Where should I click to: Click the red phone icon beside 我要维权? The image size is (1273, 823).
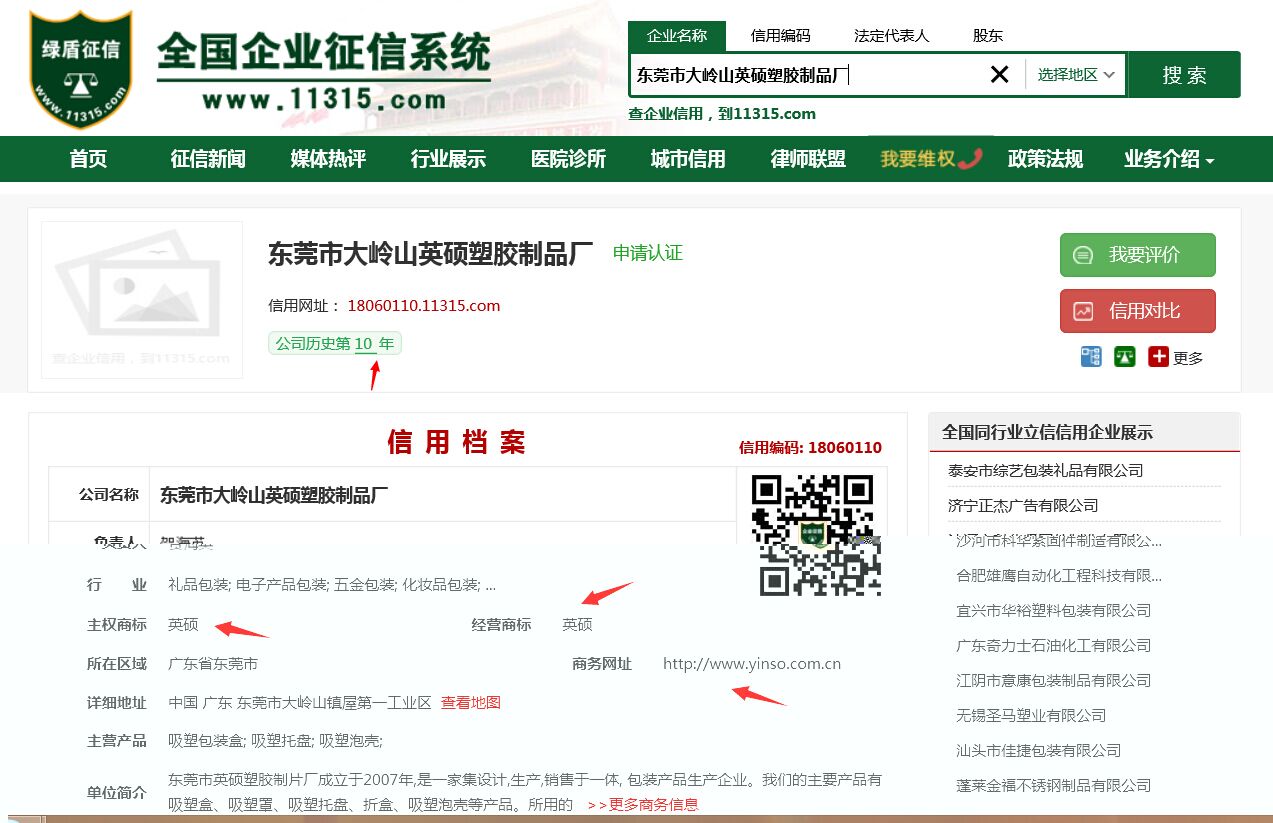[967, 157]
